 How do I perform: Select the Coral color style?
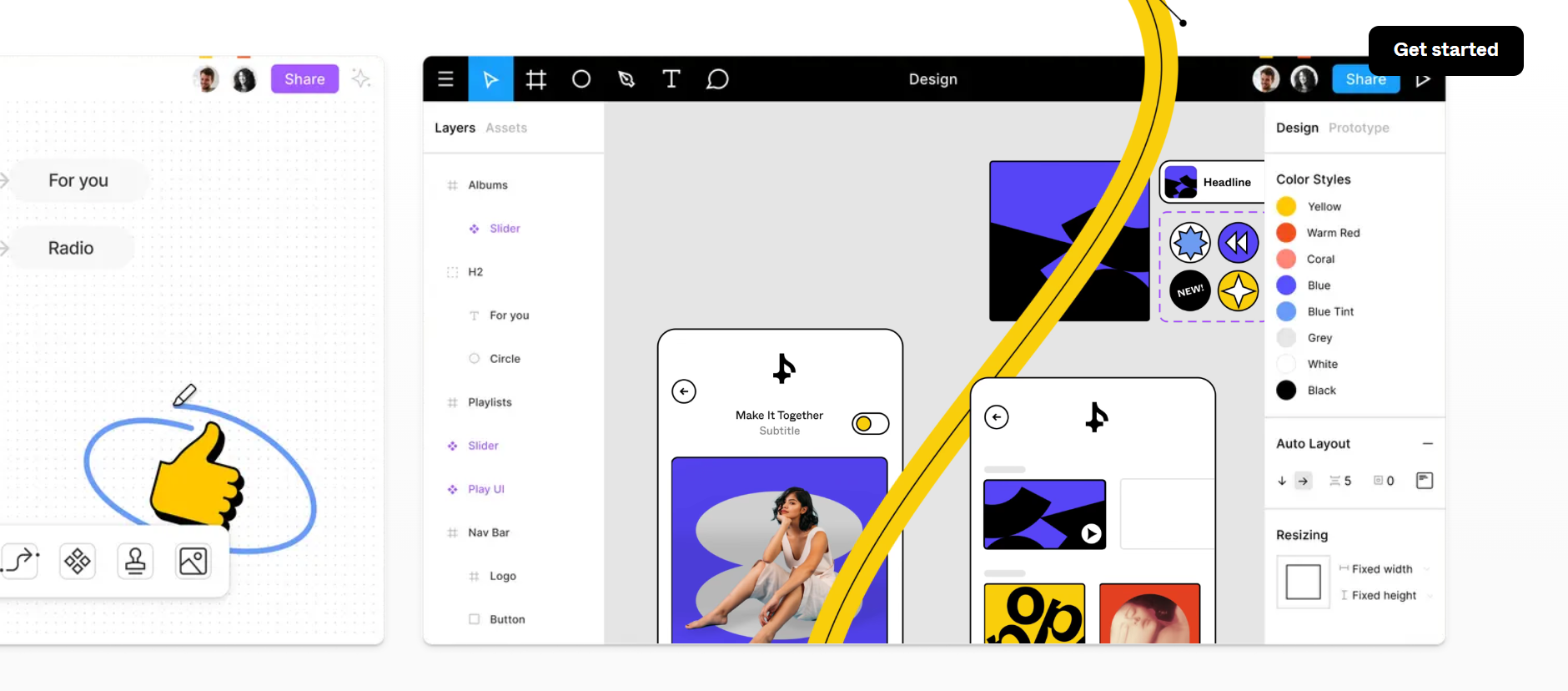[x=1306, y=259]
